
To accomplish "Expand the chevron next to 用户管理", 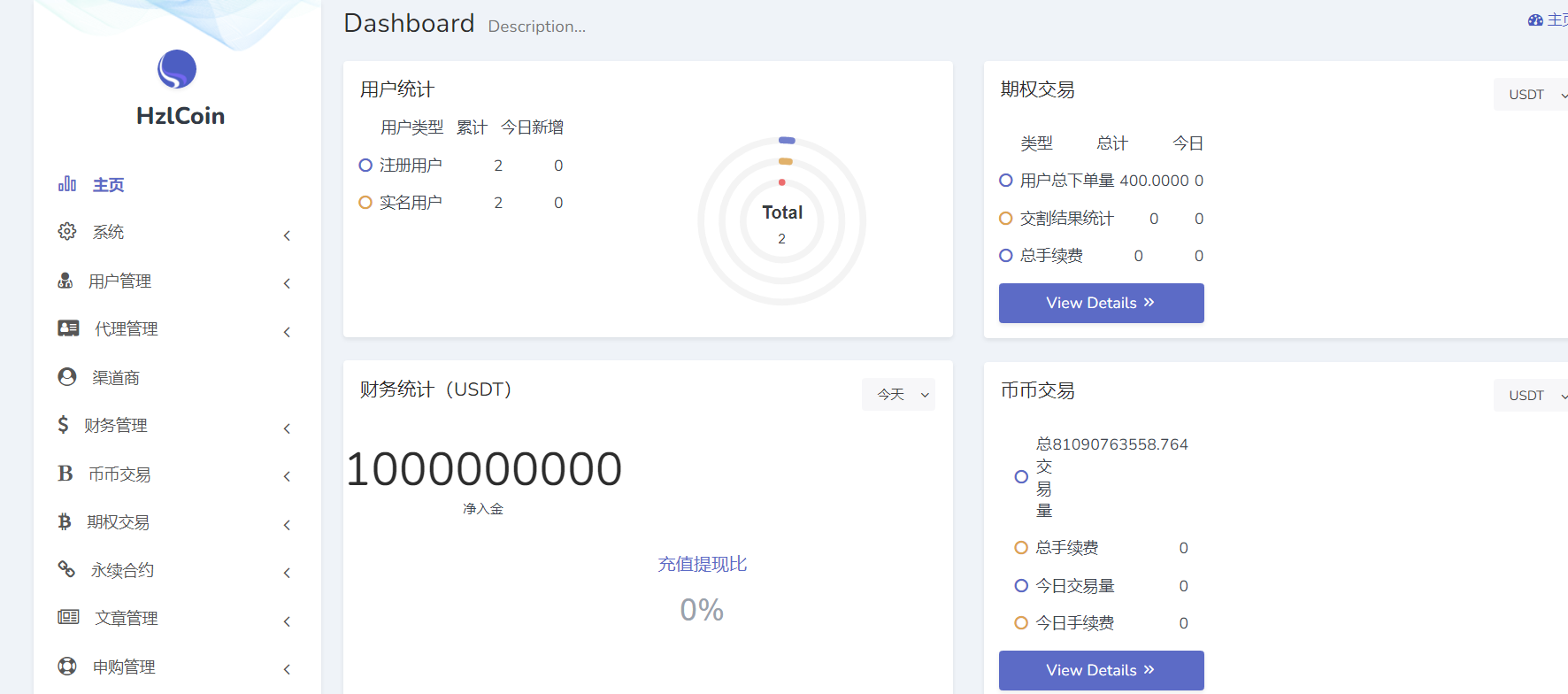I will click(287, 283).
